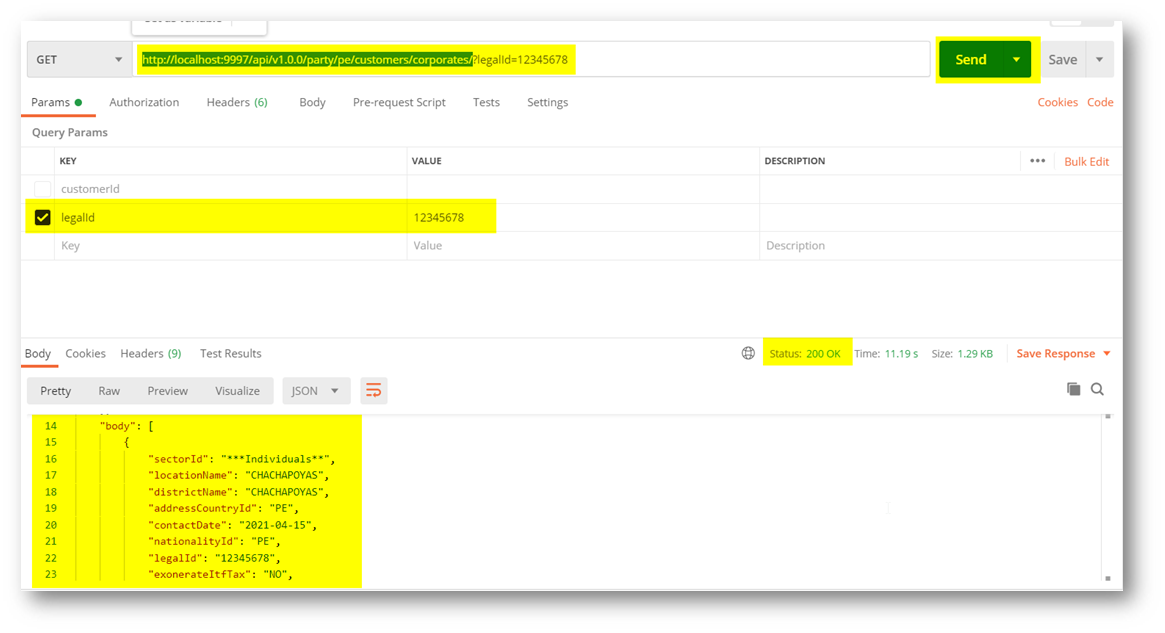1165x633 pixels.
Task: Copy response body using the copy icon
Action: pyautogui.click(x=1073, y=389)
